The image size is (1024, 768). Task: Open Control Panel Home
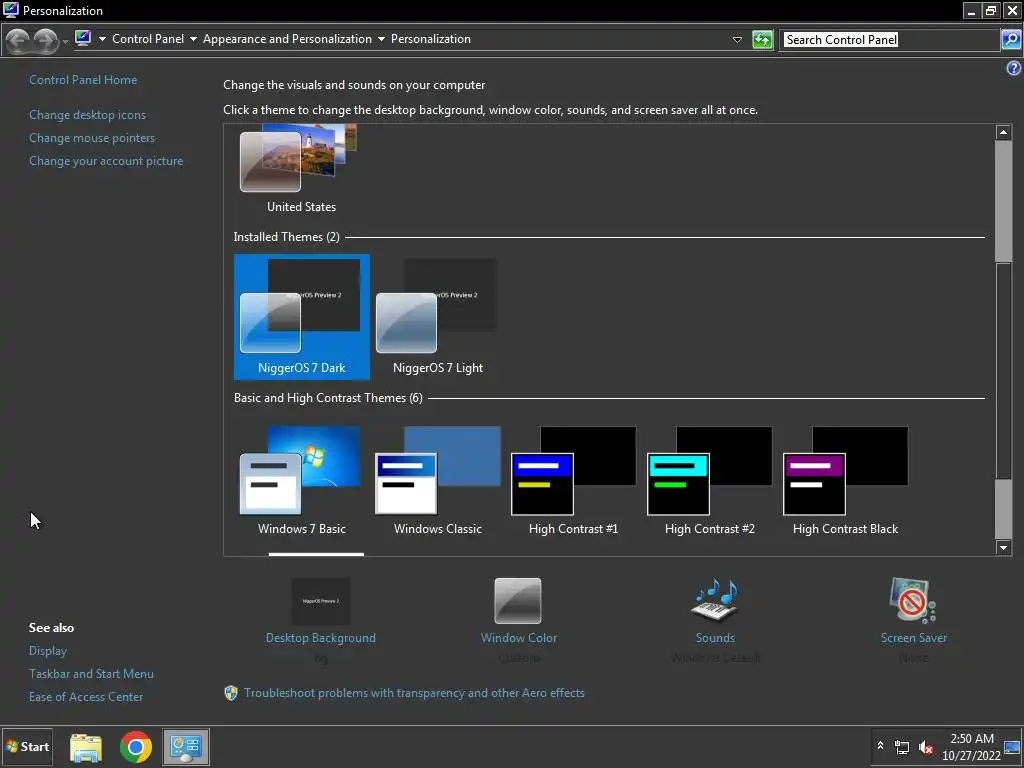pos(83,80)
